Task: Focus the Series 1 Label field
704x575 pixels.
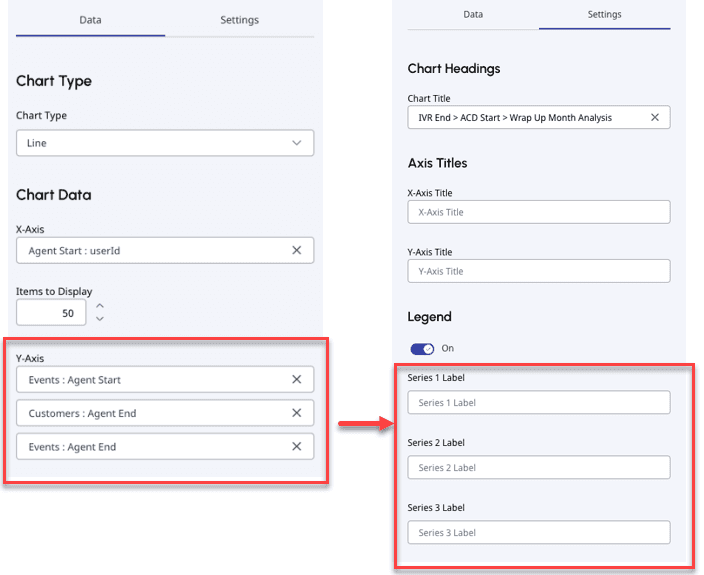Action: click(x=538, y=402)
